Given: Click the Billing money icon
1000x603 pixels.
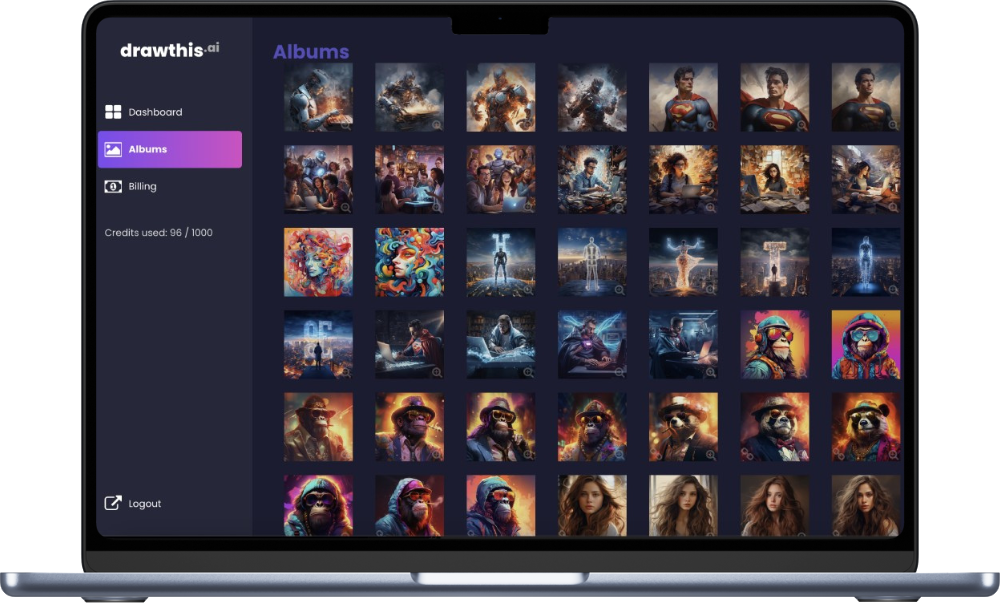Looking at the screenshot, I should click(113, 187).
